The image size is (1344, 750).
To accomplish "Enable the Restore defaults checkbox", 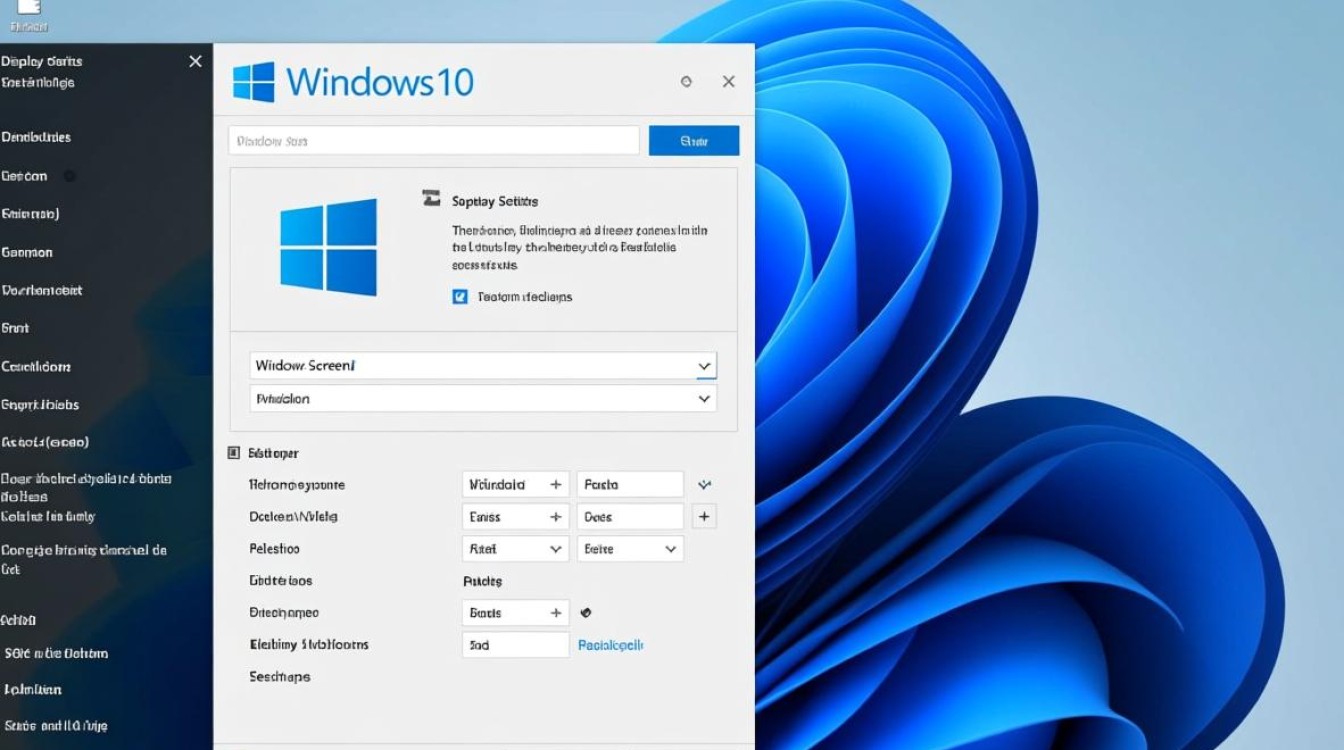I will click(x=460, y=296).
